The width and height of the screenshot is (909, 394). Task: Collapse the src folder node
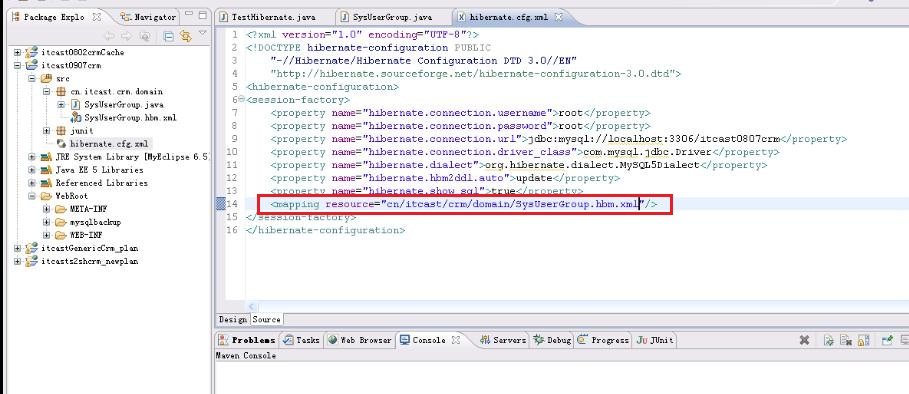tap(32, 78)
